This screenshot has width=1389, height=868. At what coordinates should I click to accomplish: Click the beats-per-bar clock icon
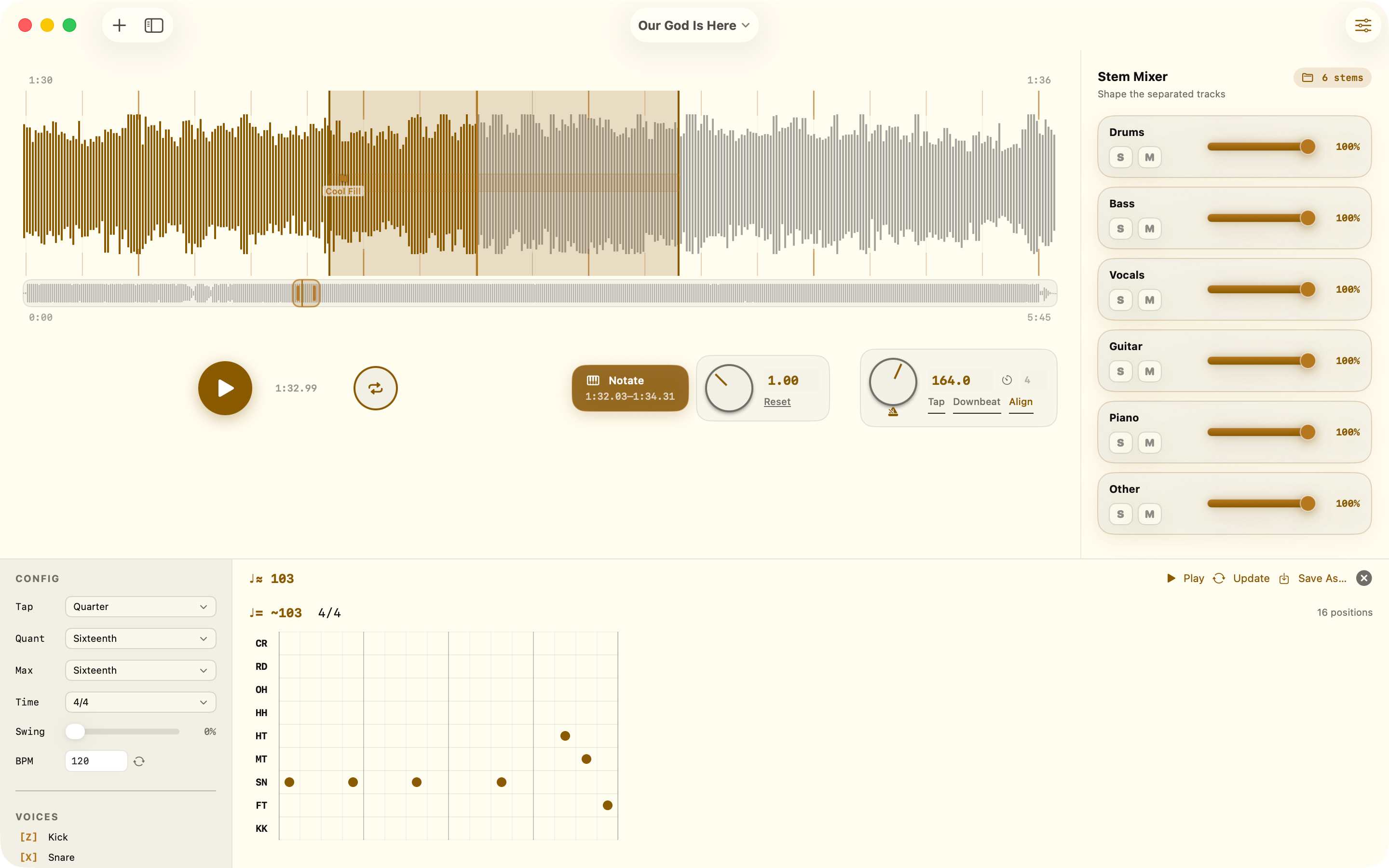coord(1007,380)
